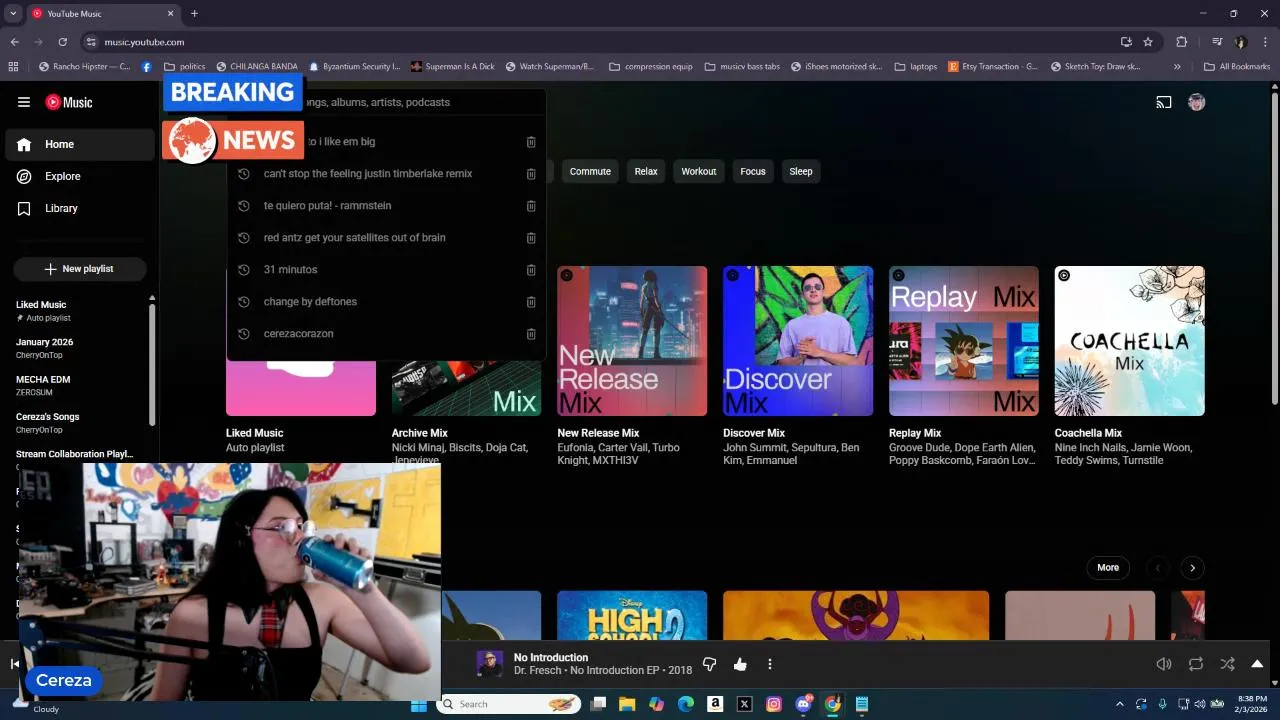Delete the '31 minutos' search history entry
This screenshot has width=1280, height=720.
click(531, 270)
